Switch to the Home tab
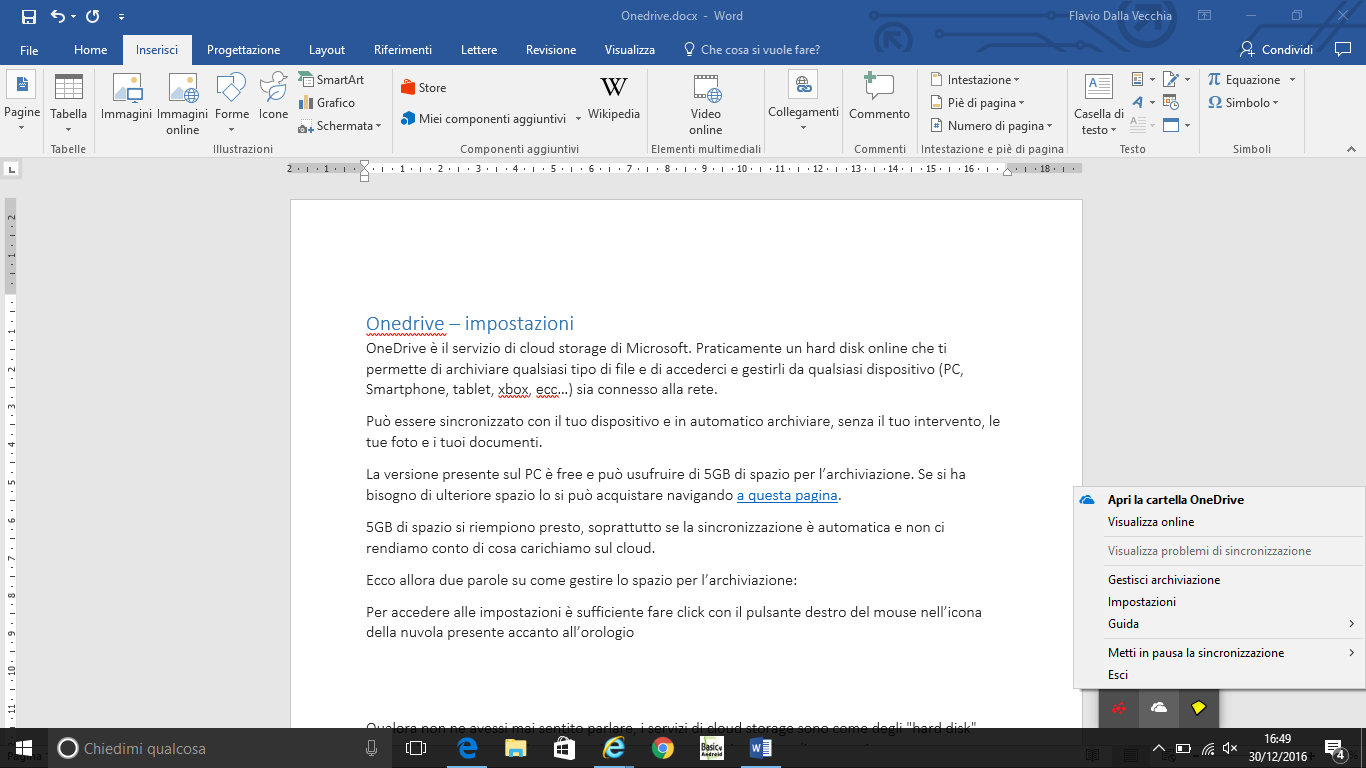 point(90,50)
